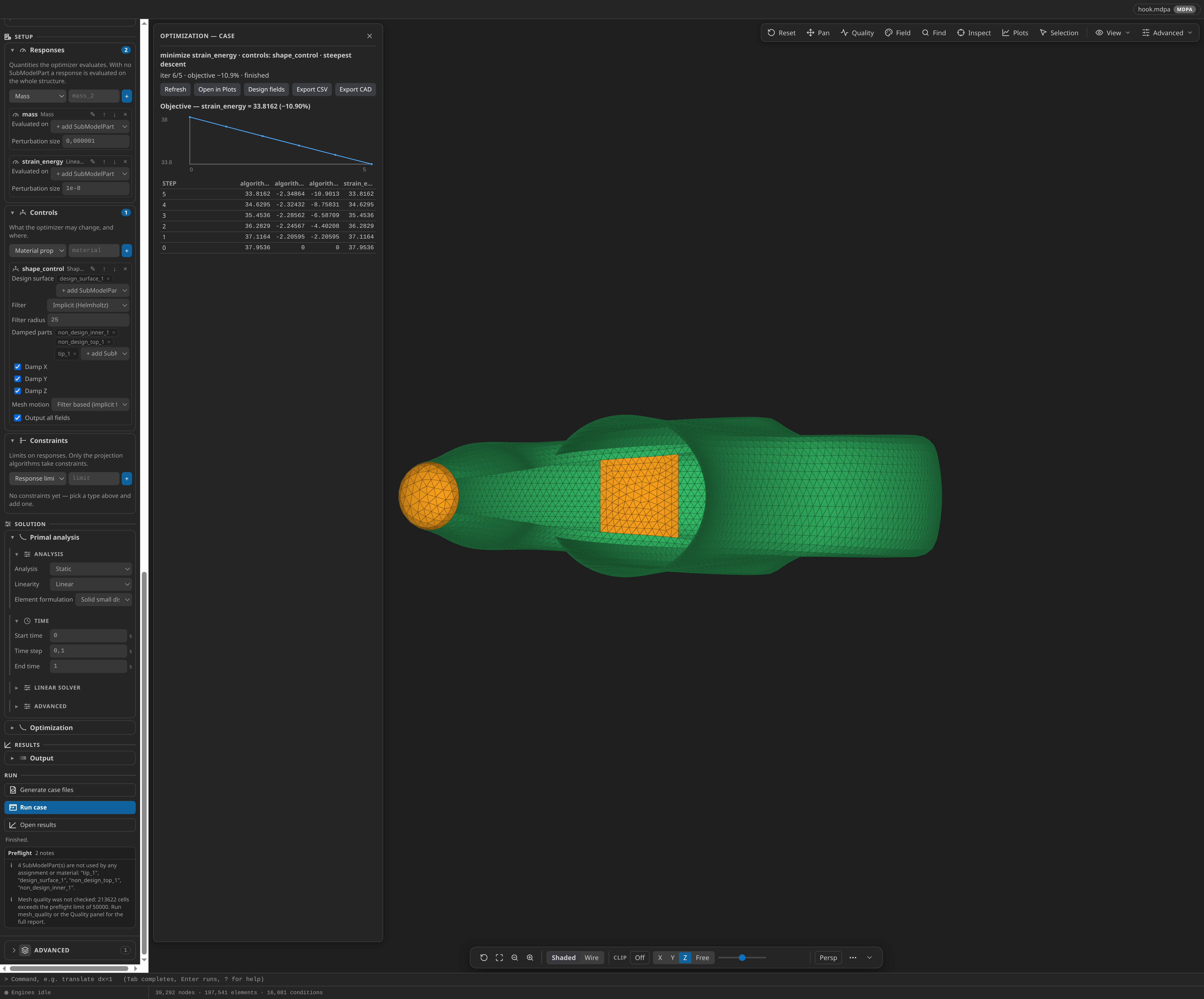Open the View menu in top toolbar
Image resolution: width=1204 pixels, height=999 pixels.
click(x=1113, y=33)
